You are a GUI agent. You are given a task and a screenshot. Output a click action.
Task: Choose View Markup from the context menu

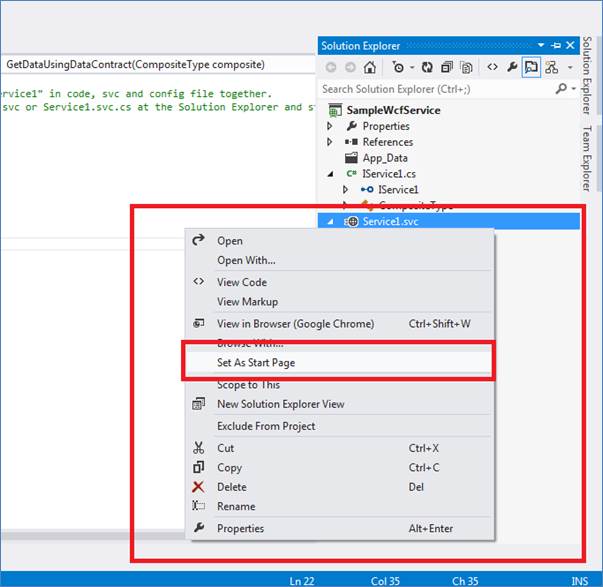coord(341,302)
